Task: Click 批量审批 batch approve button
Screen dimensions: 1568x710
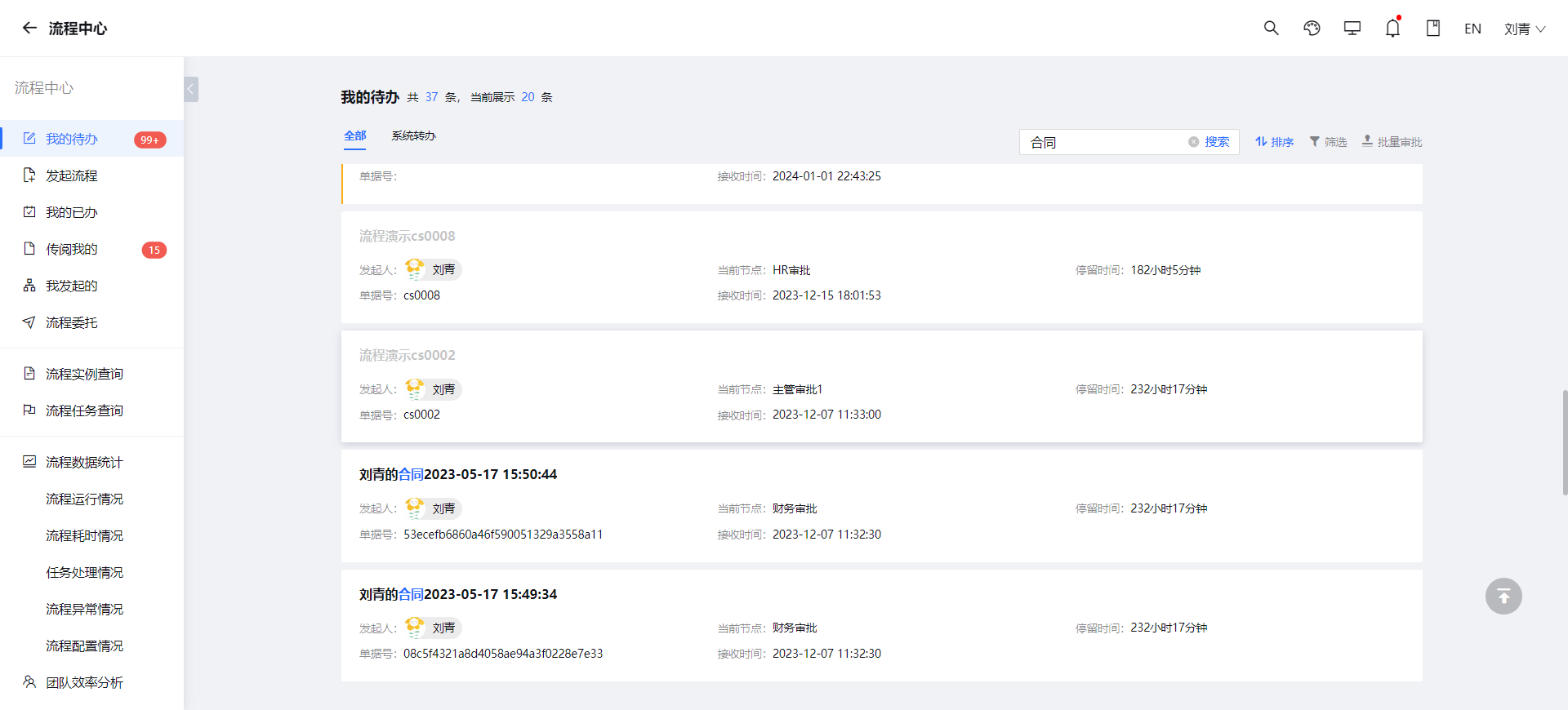Action: (1392, 142)
